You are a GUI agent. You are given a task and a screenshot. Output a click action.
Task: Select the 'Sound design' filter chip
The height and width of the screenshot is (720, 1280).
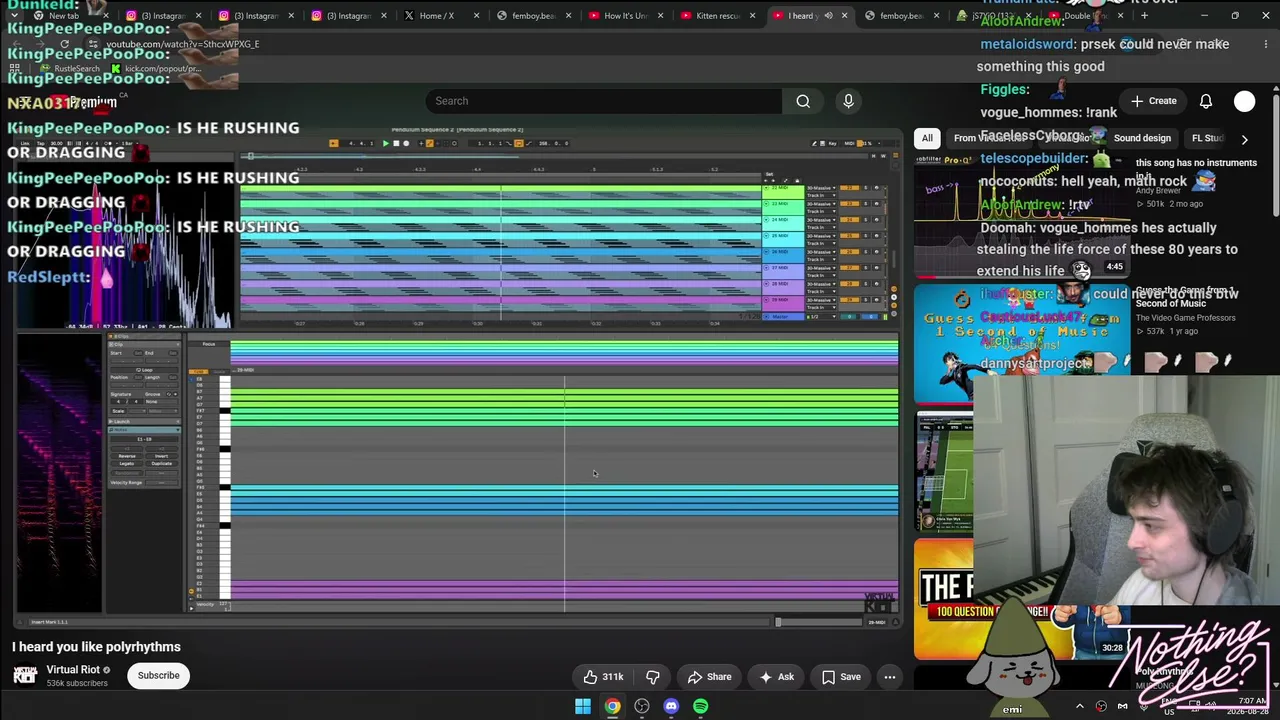1142,138
